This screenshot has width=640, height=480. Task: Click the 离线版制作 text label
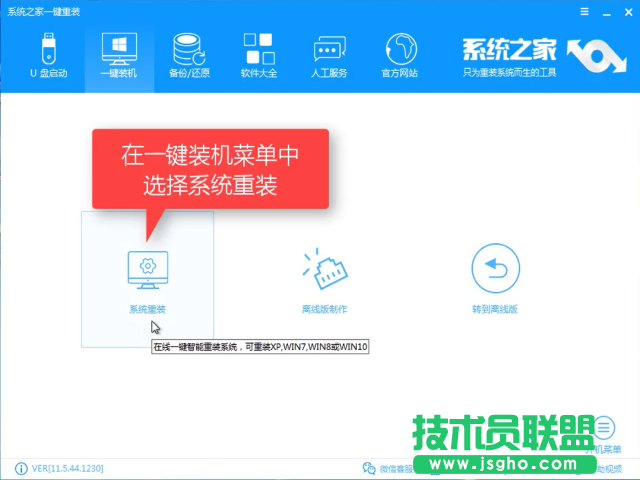pos(323,309)
